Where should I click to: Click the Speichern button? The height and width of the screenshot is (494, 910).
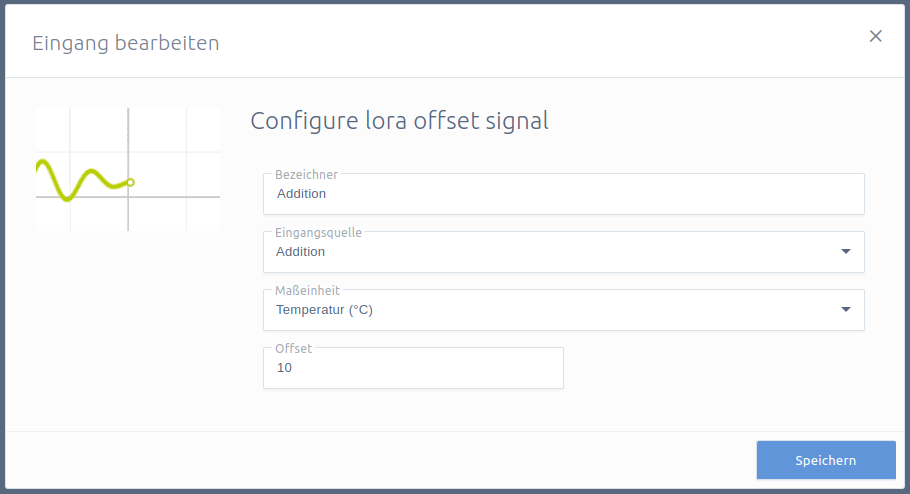pos(826,460)
